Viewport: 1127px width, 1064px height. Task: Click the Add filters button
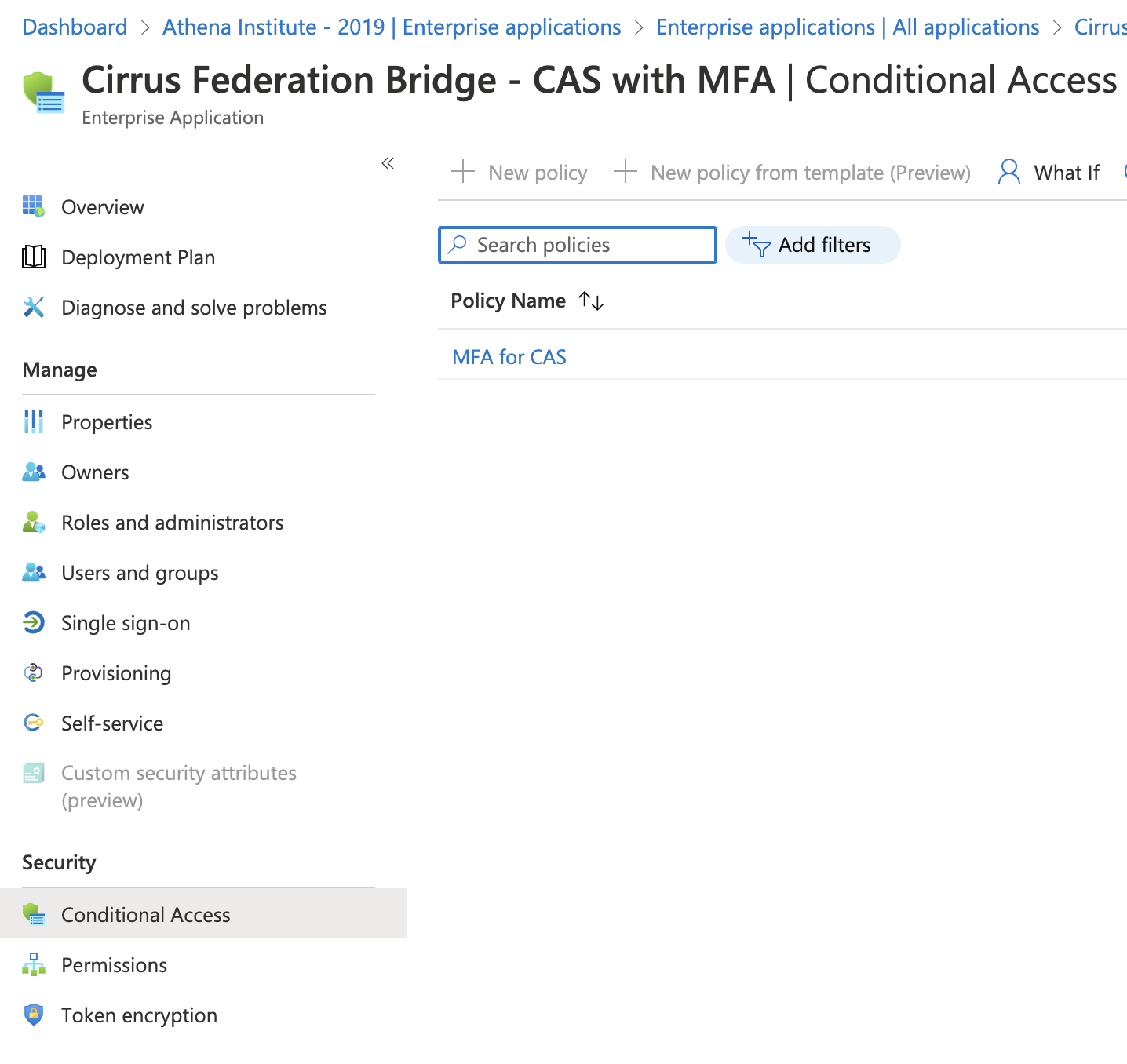[812, 245]
